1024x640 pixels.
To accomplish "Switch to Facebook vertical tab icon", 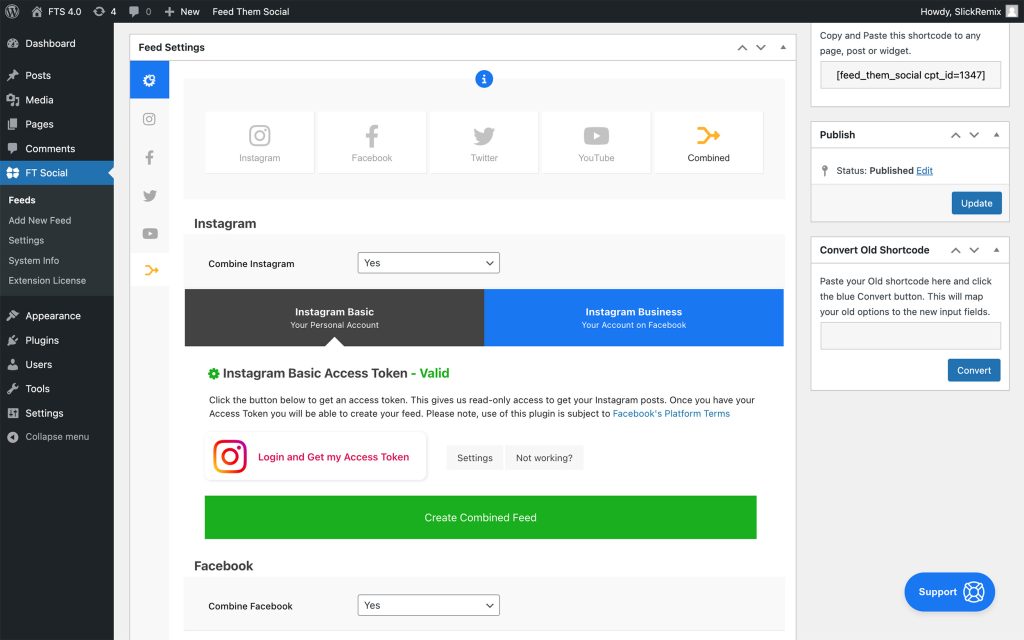I will coord(150,157).
